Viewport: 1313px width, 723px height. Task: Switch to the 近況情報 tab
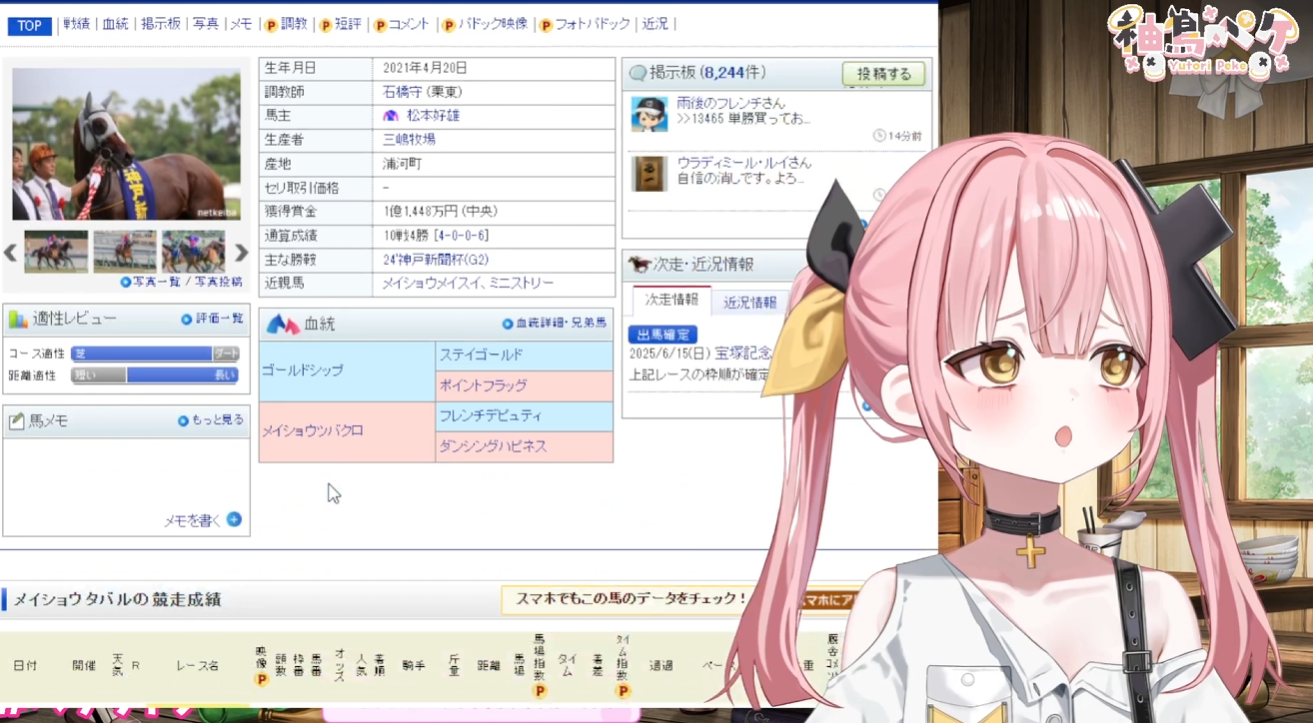point(750,302)
